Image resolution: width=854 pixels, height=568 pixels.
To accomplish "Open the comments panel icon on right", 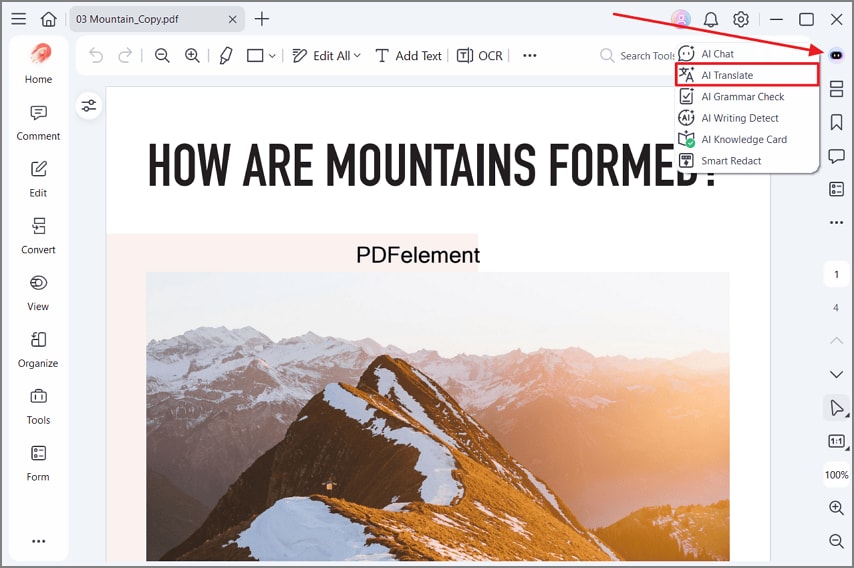I will click(837, 156).
